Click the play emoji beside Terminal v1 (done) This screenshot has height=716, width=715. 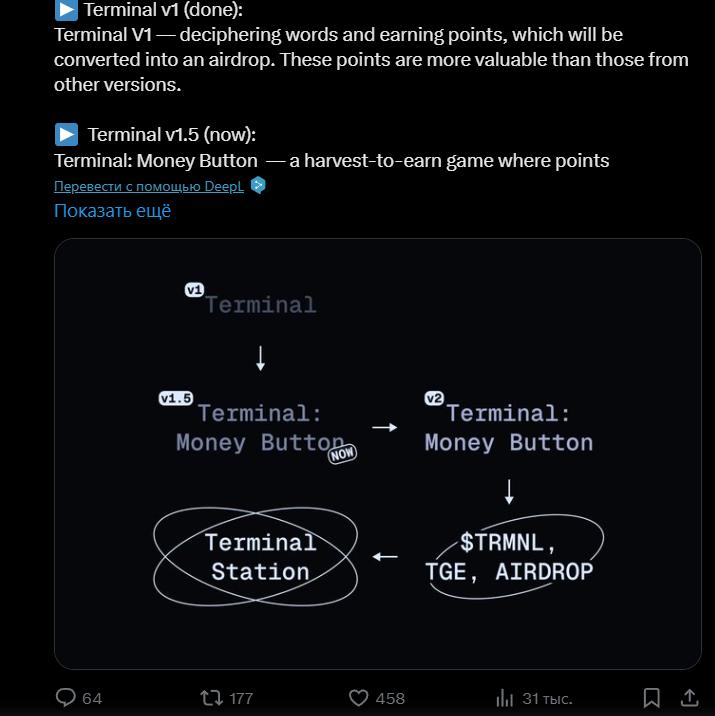point(66,10)
